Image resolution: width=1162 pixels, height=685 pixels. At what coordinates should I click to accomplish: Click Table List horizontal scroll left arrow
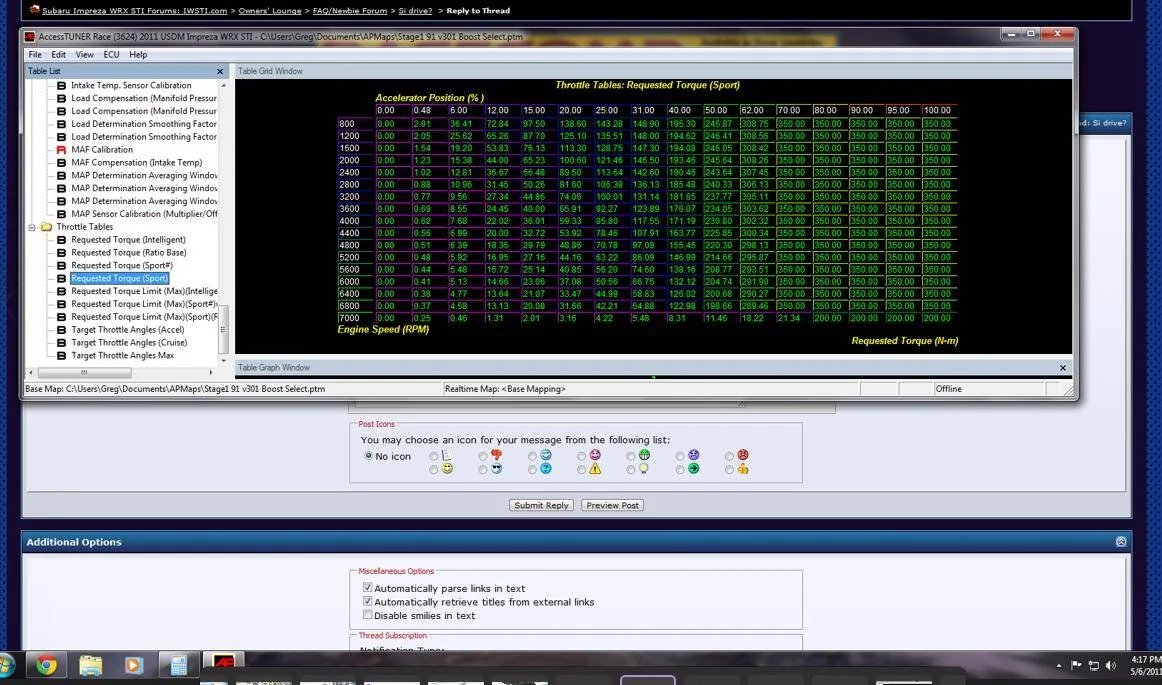(x=30, y=373)
